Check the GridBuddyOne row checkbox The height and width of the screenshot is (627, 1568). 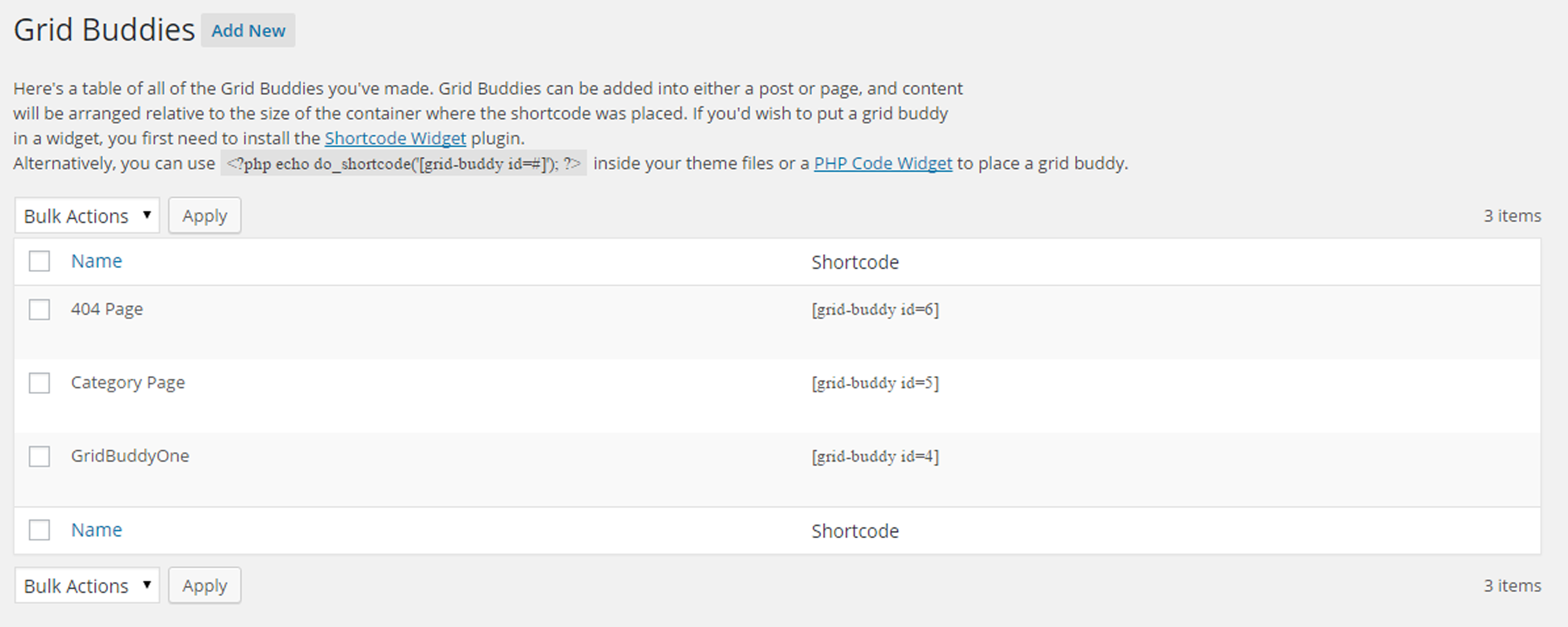pyautogui.click(x=40, y=456)
